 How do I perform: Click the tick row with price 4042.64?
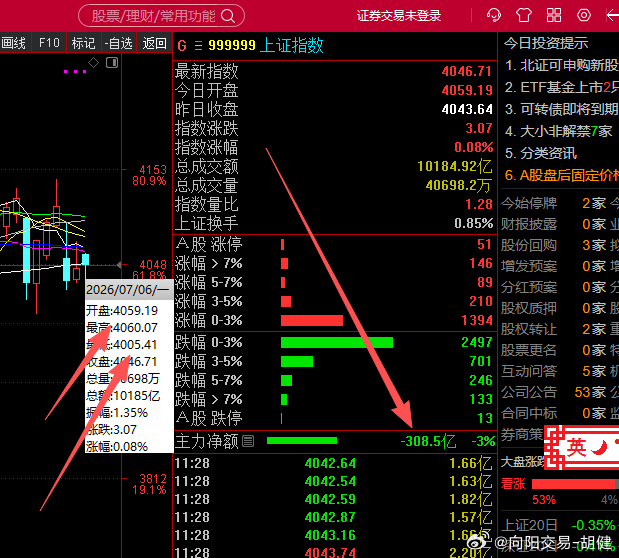334,463
